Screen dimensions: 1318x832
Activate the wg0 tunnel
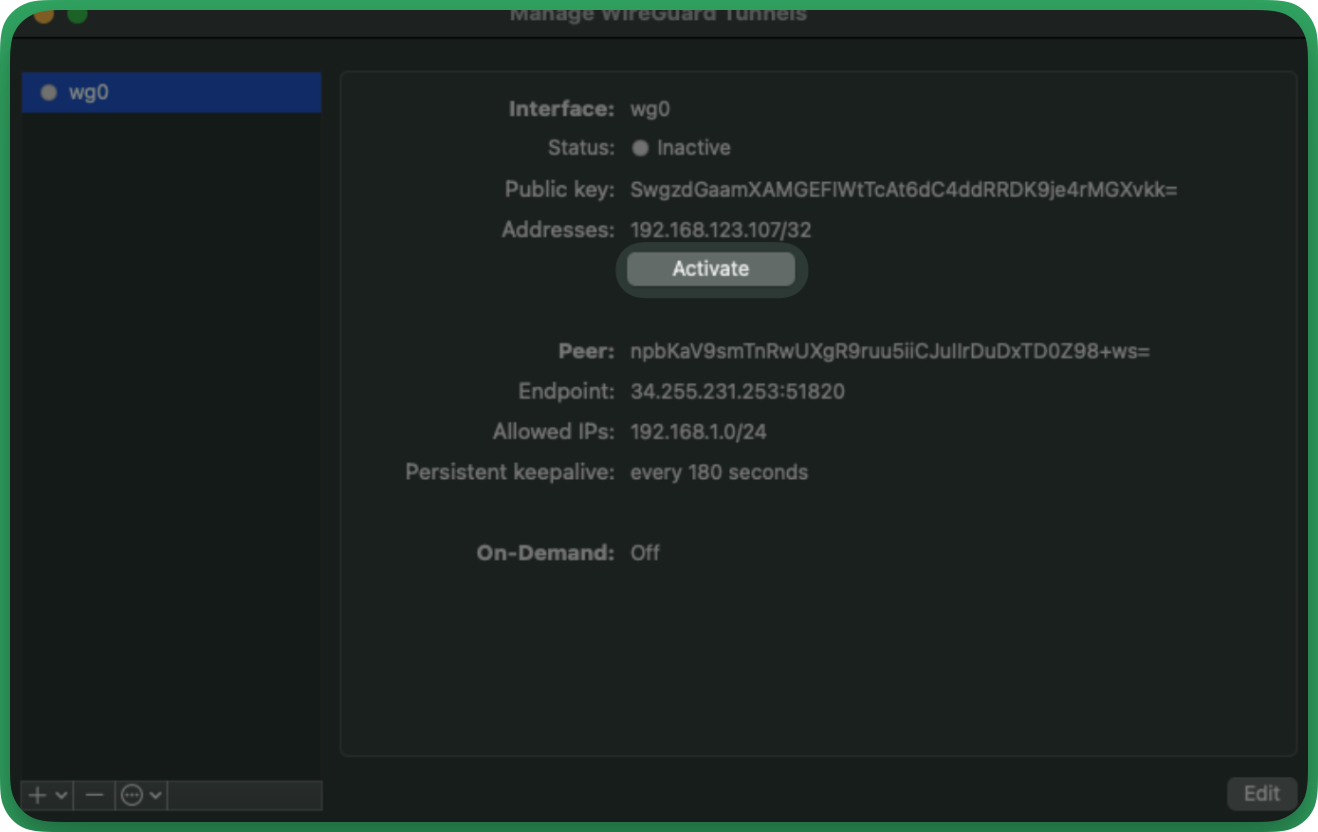pos(711,269)
